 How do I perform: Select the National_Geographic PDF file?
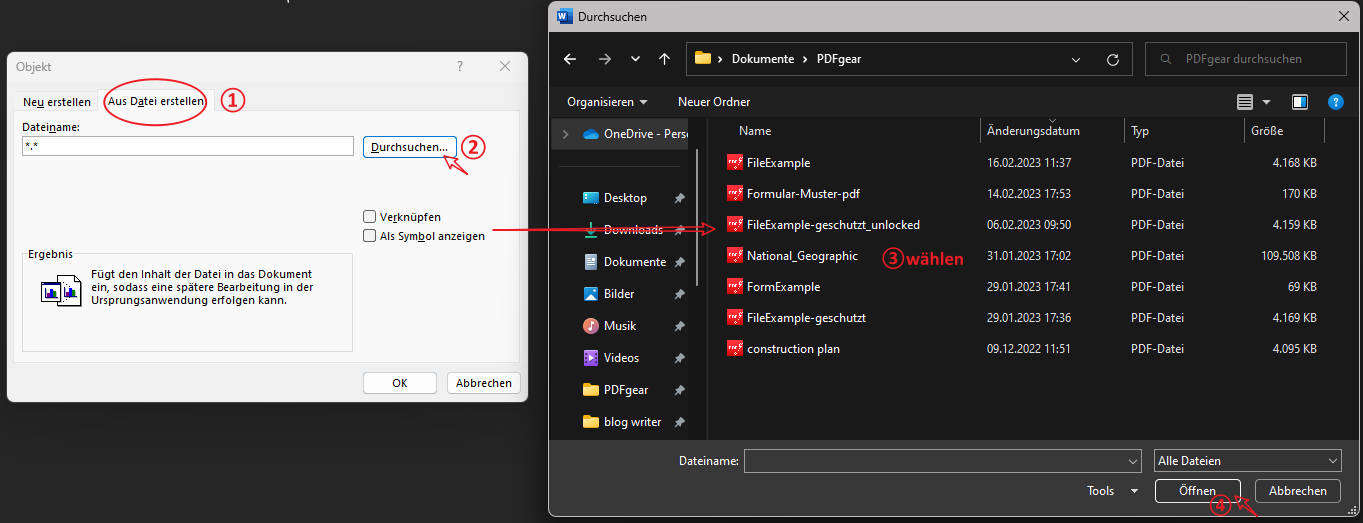coord(802,256)
